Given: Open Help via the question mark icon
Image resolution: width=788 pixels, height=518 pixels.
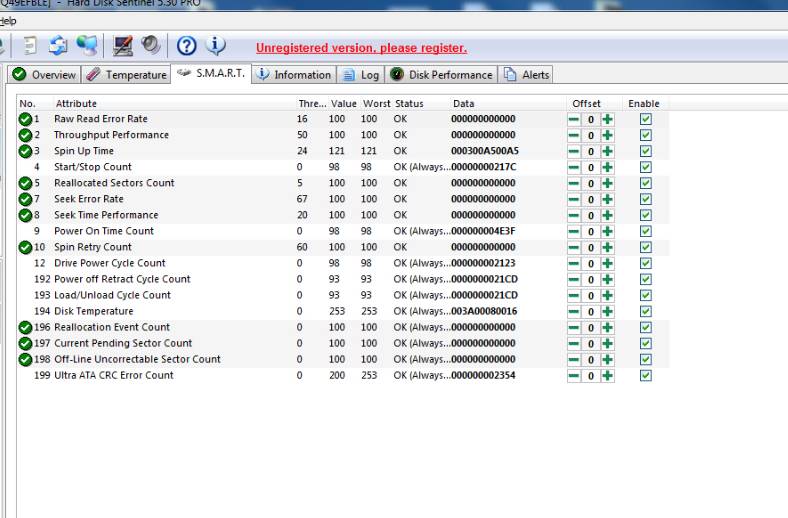Looking at the screenshot, I should pyautogui.click(x=186, y=46).
